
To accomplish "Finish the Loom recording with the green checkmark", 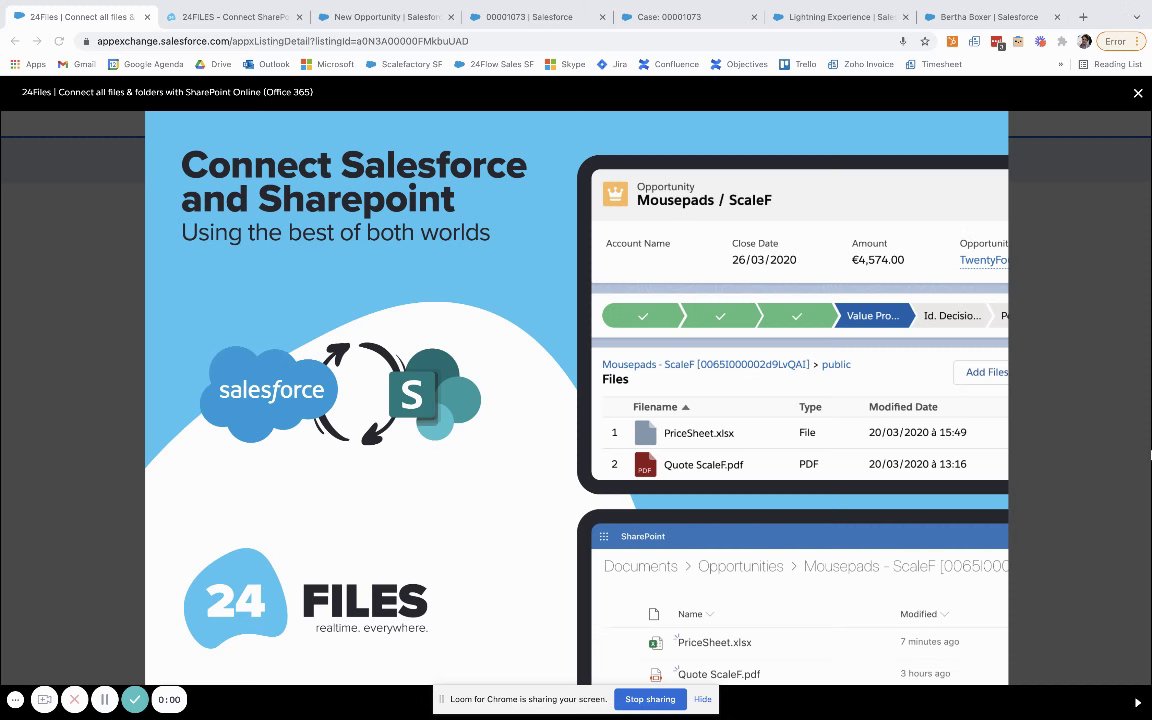I will point(134,699).
